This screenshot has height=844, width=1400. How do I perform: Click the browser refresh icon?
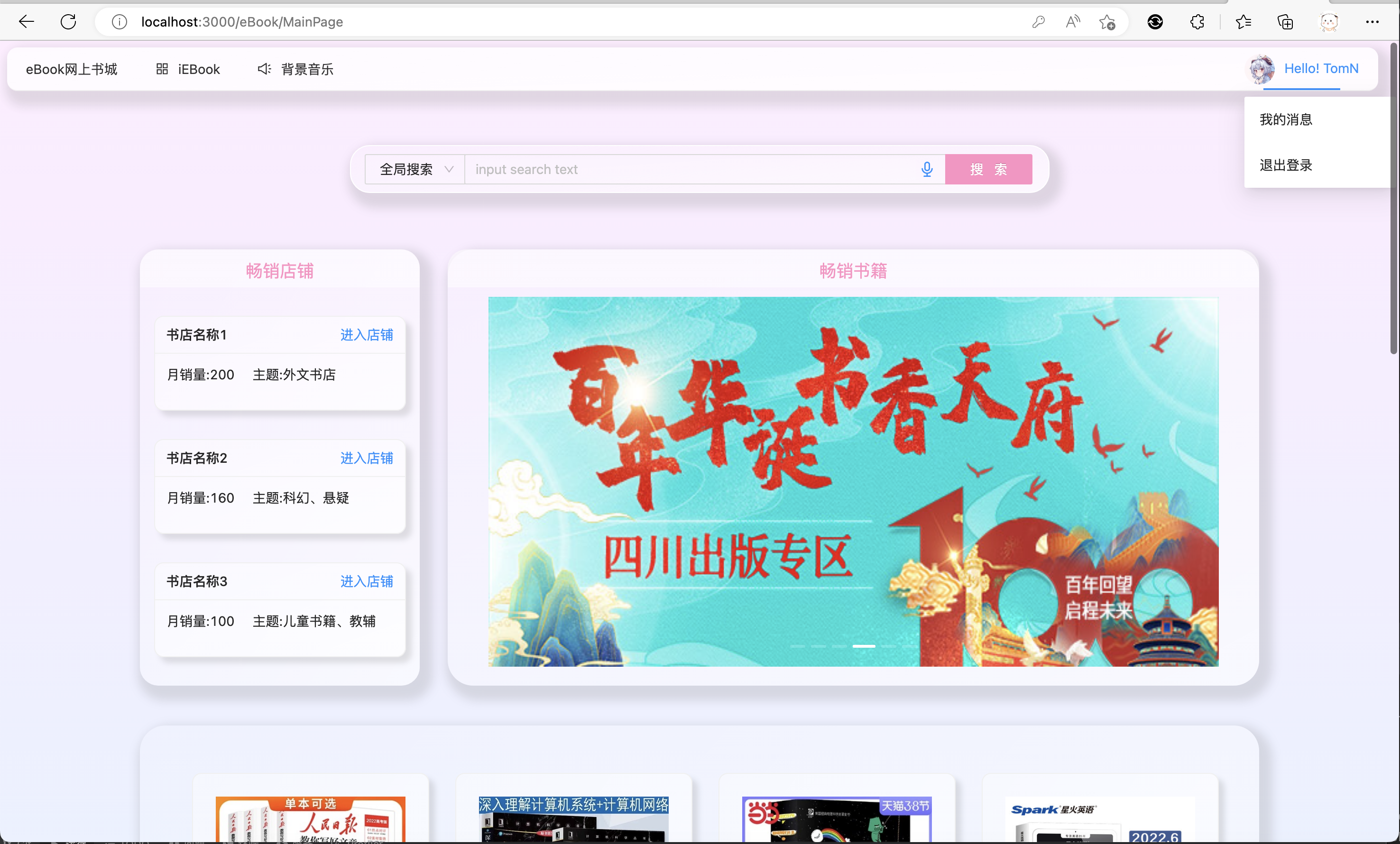(x=68, y=22)
